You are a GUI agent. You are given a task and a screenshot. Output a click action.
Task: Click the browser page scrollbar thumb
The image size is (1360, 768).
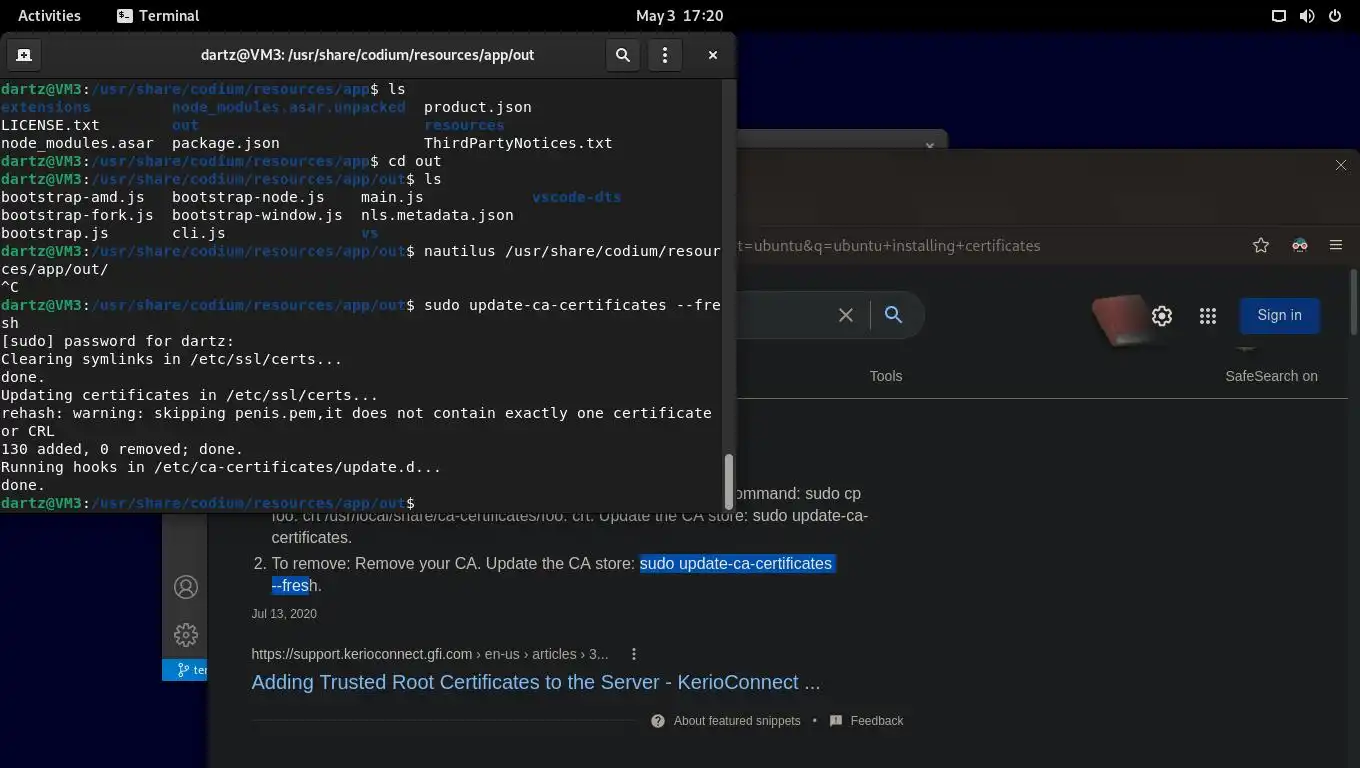pos(1354,301)
